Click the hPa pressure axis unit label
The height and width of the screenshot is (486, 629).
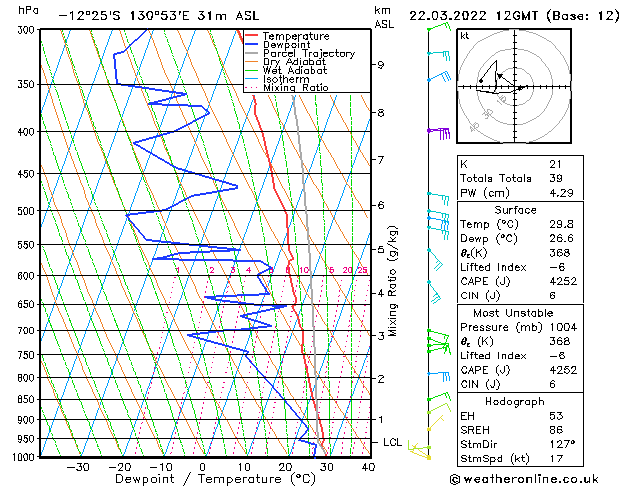28,10
